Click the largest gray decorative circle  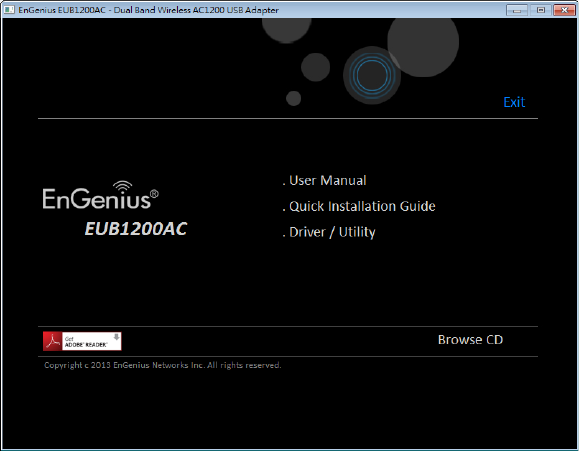click(x=423, y=42)
